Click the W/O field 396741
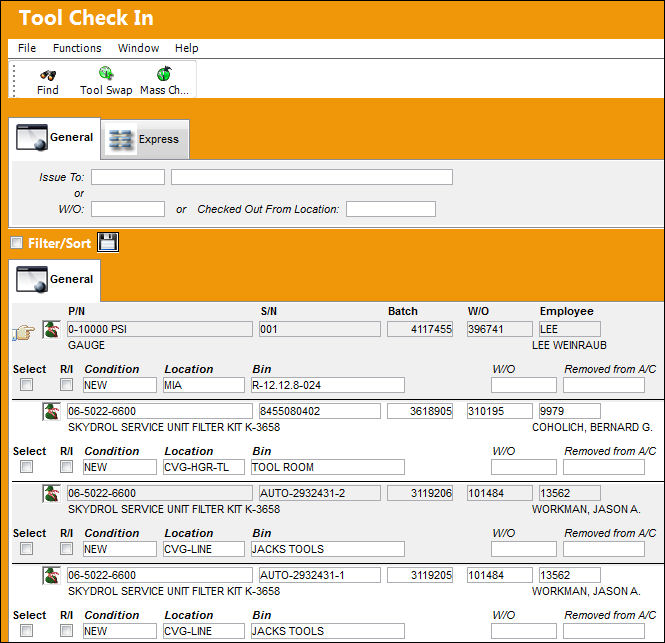Screen dimensions: 665x643 pos(500,329)
